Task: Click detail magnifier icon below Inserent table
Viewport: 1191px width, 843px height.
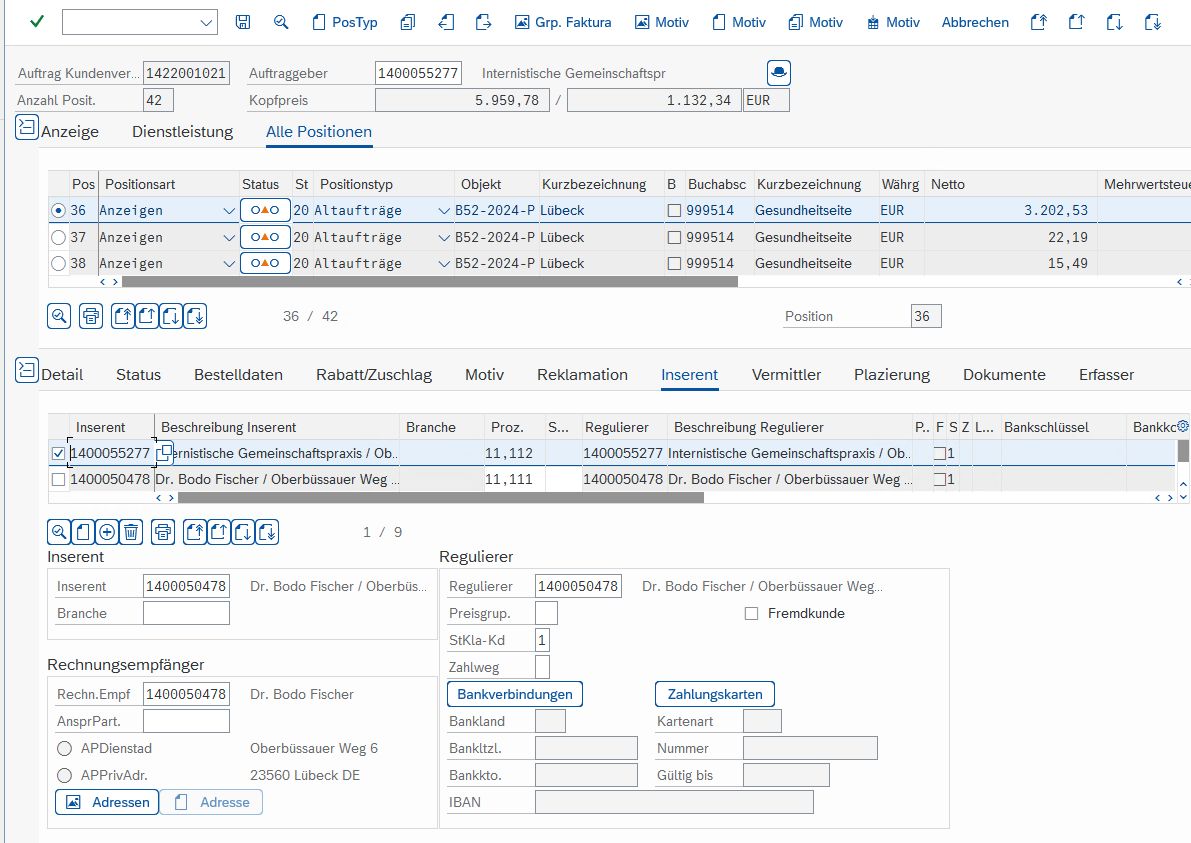Action: [59, 532]
